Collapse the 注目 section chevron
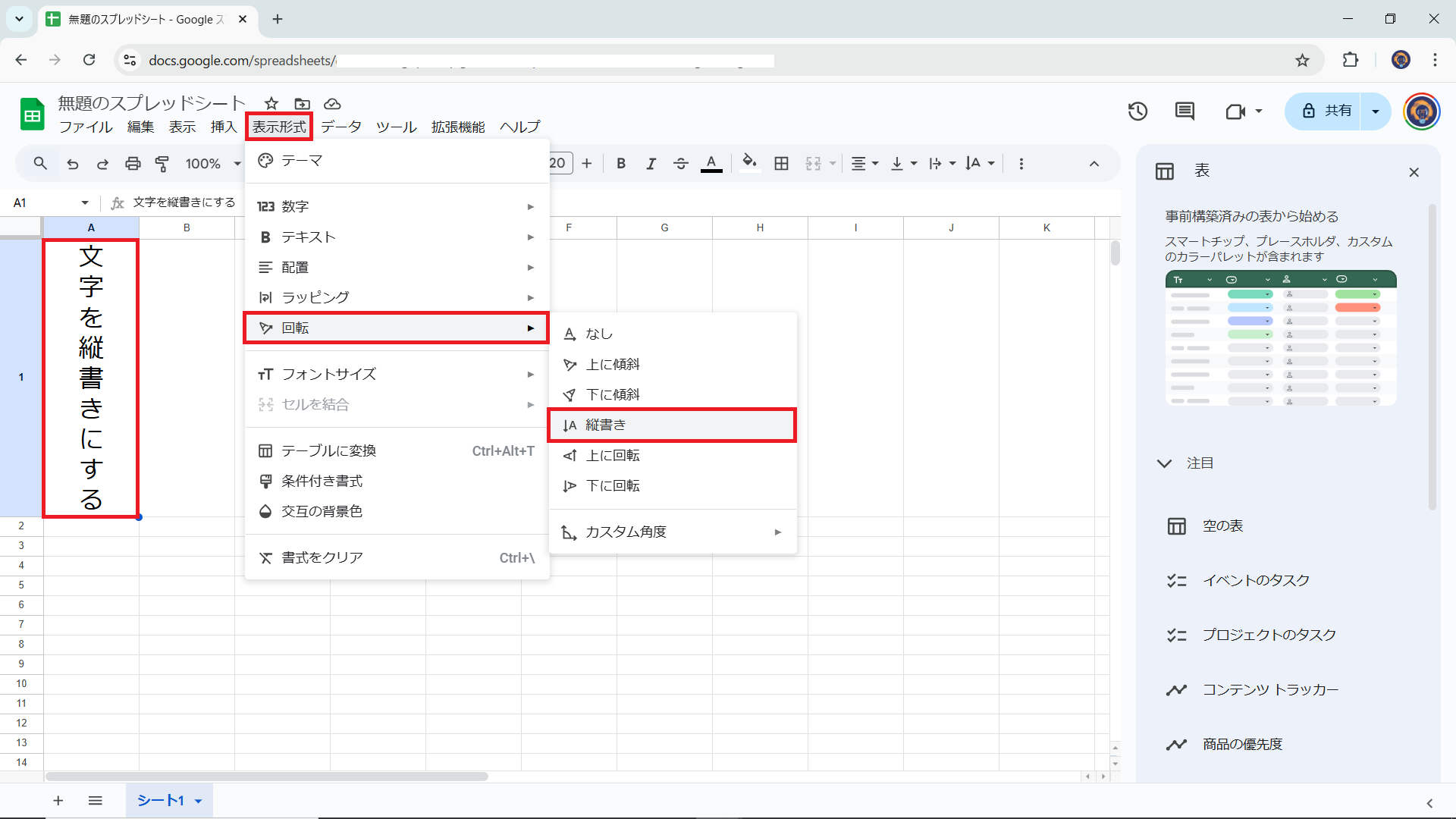Image resolution: width=1456 pixels, height=819 pixels. click(1164, 463)
